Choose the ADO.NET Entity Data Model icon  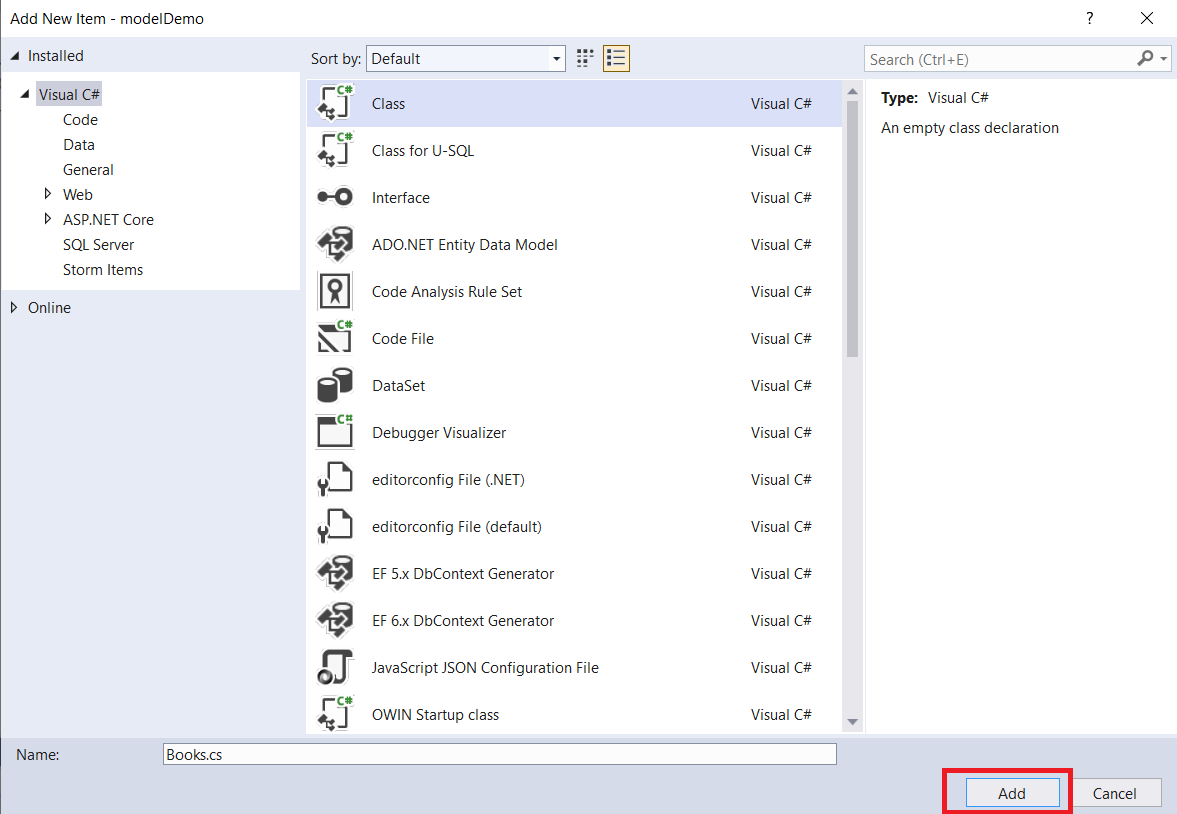(x=335, y=245)
